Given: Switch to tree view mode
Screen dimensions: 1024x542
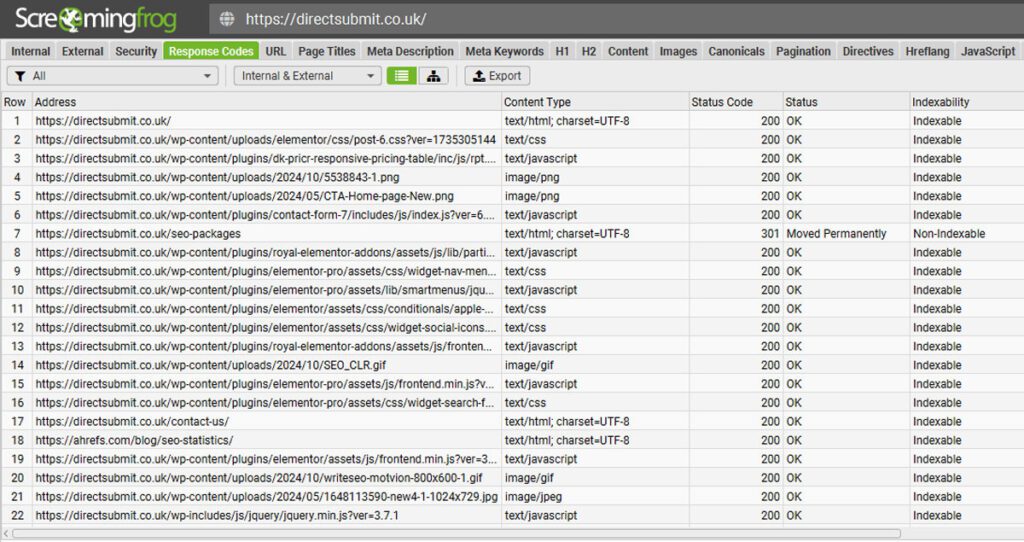Looking at the screenshot, I should (x=432, y=76).
